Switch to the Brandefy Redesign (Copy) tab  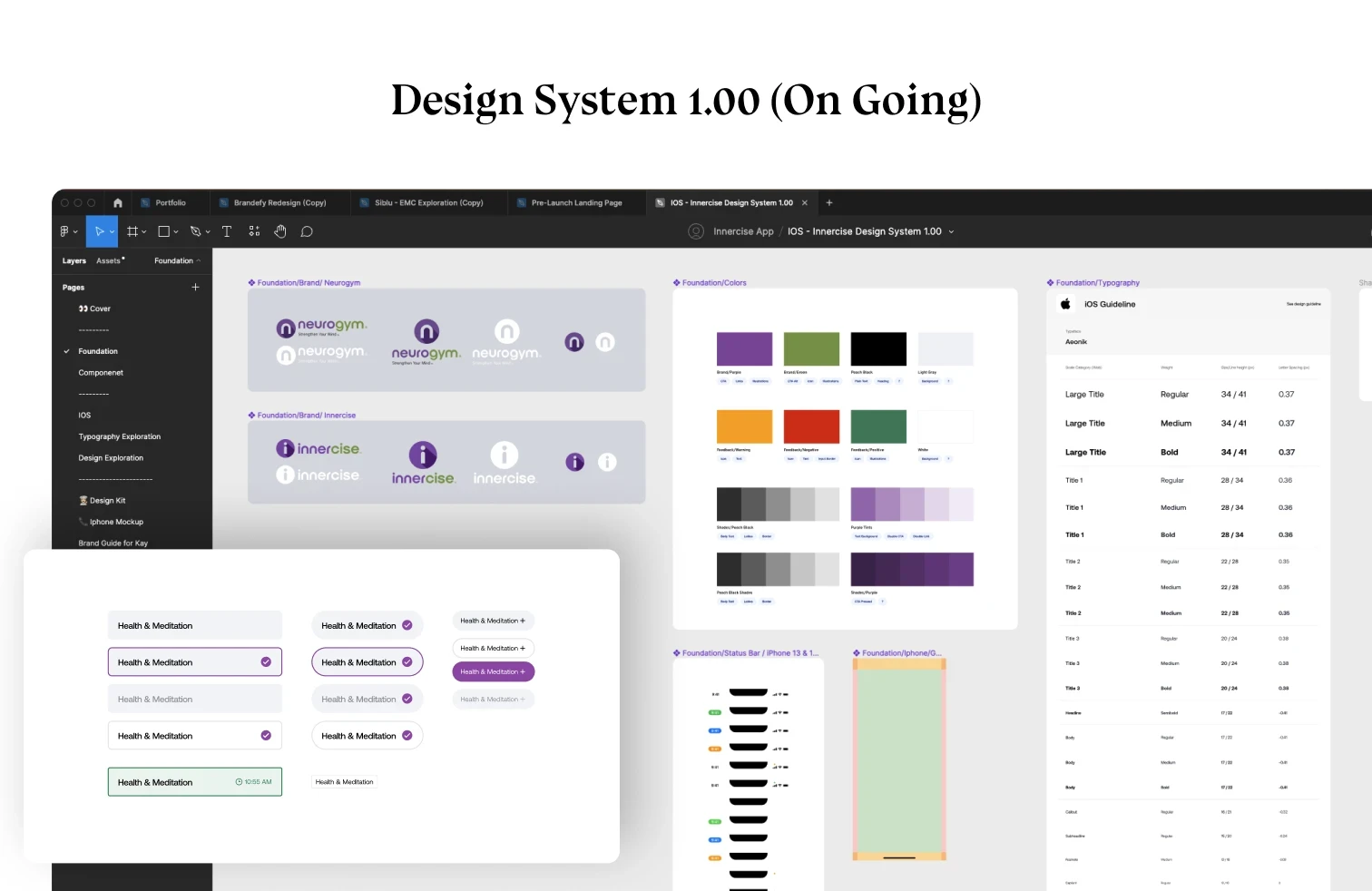[x=279, y=203]
